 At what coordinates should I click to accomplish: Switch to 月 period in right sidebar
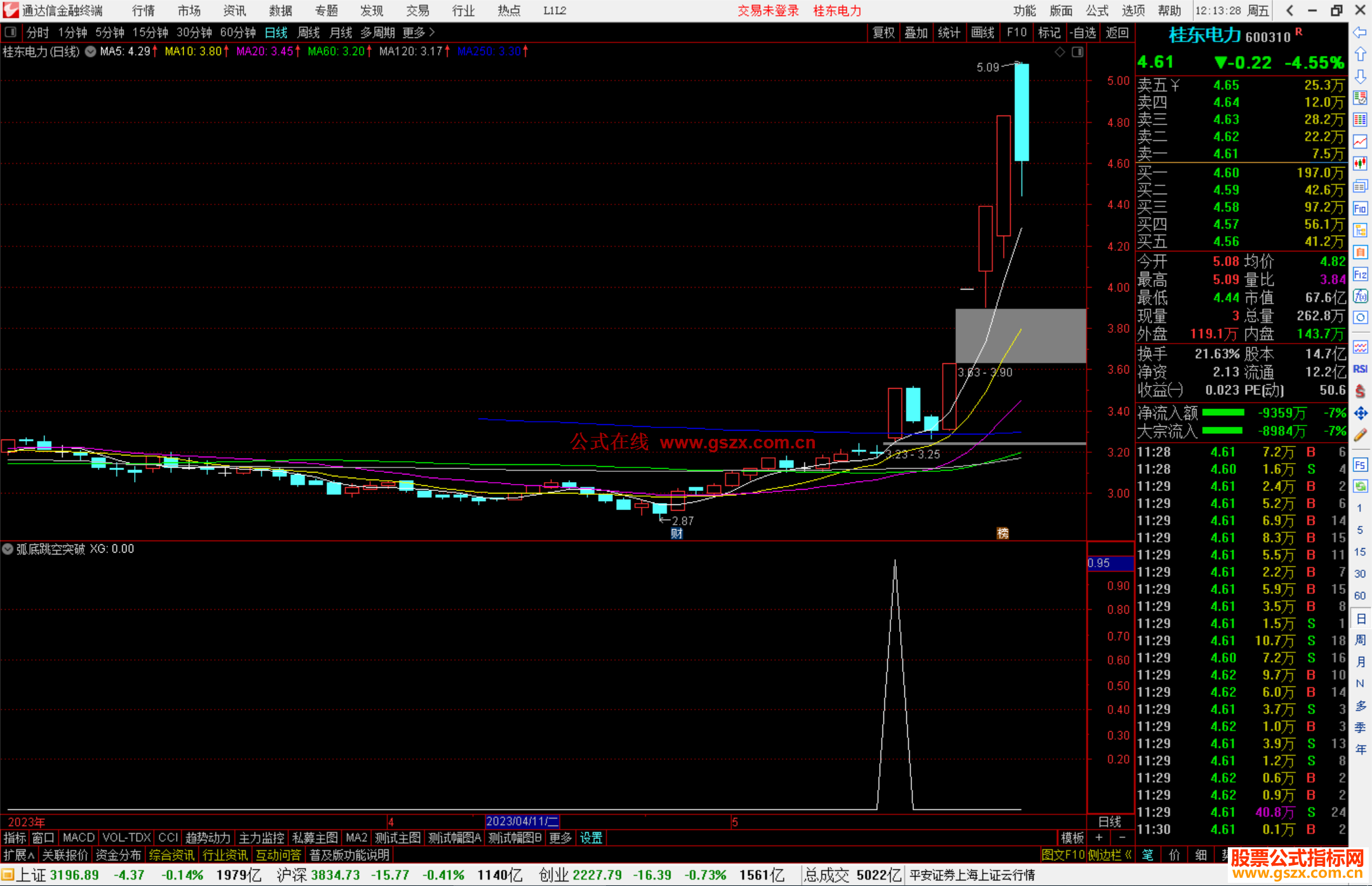pos(1360,662)
